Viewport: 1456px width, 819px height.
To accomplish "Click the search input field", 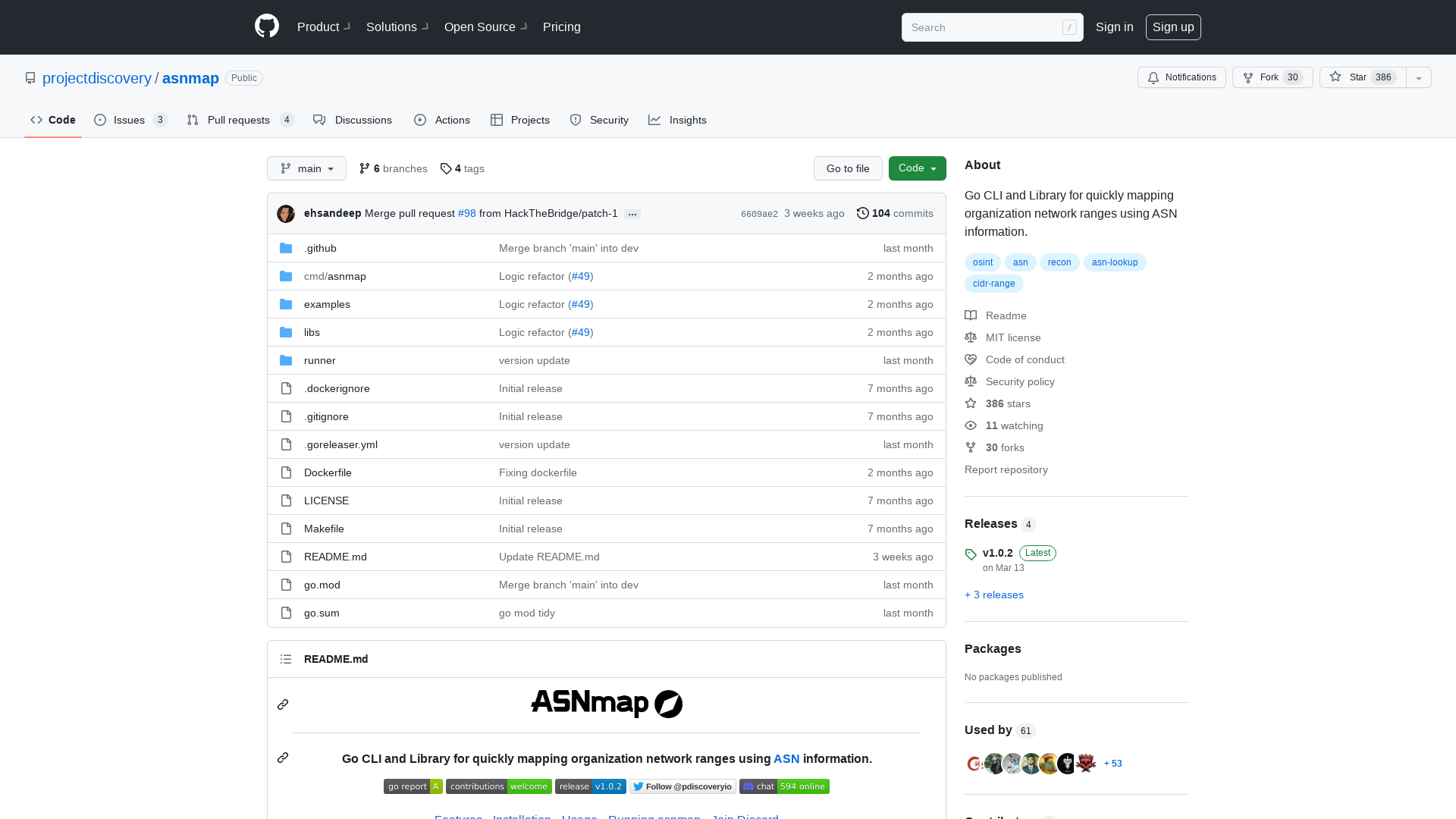I will (x=991, y=27).
